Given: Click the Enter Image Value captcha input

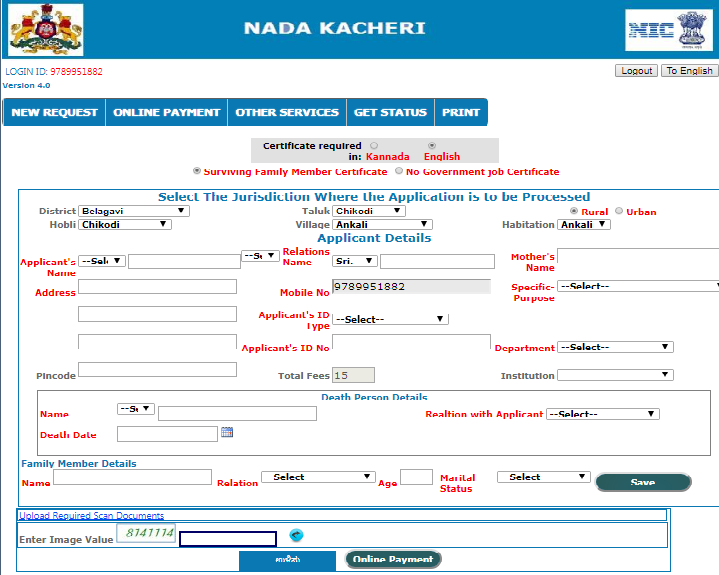Looking at the screenshot, I should (x=228, y=539).
